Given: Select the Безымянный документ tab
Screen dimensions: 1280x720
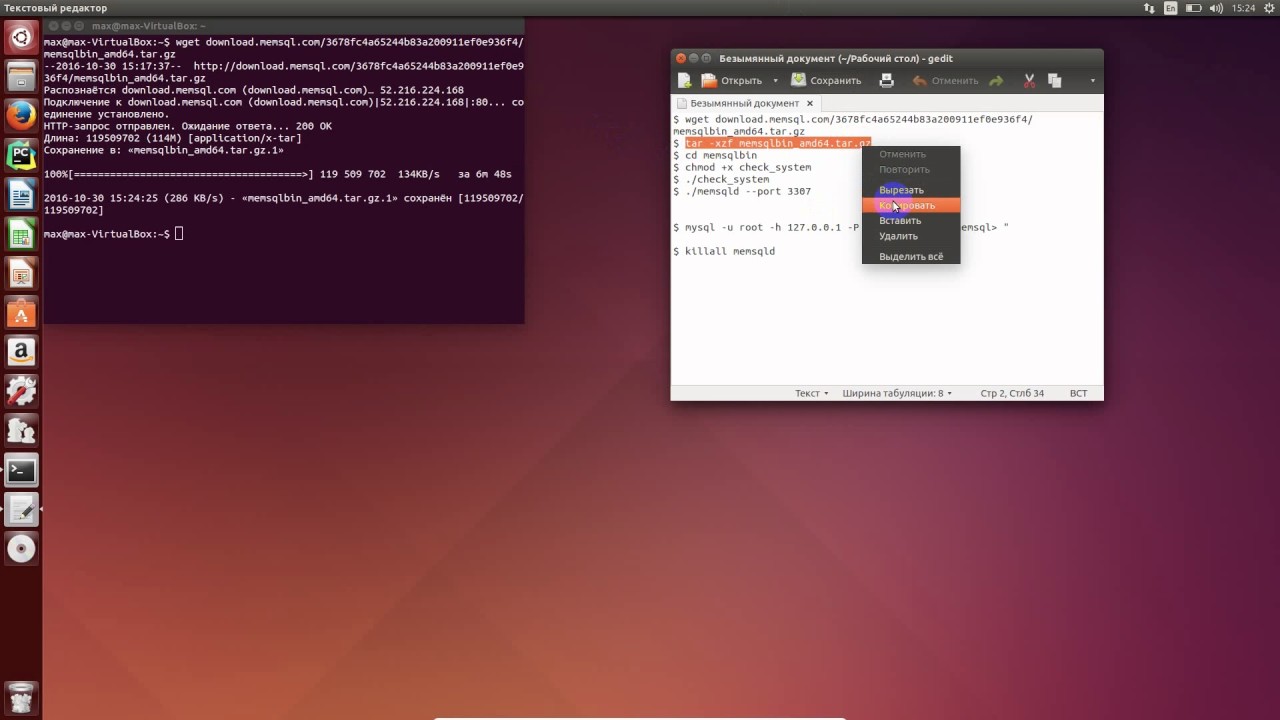Looking at the screenshot, I should point(744,103).
